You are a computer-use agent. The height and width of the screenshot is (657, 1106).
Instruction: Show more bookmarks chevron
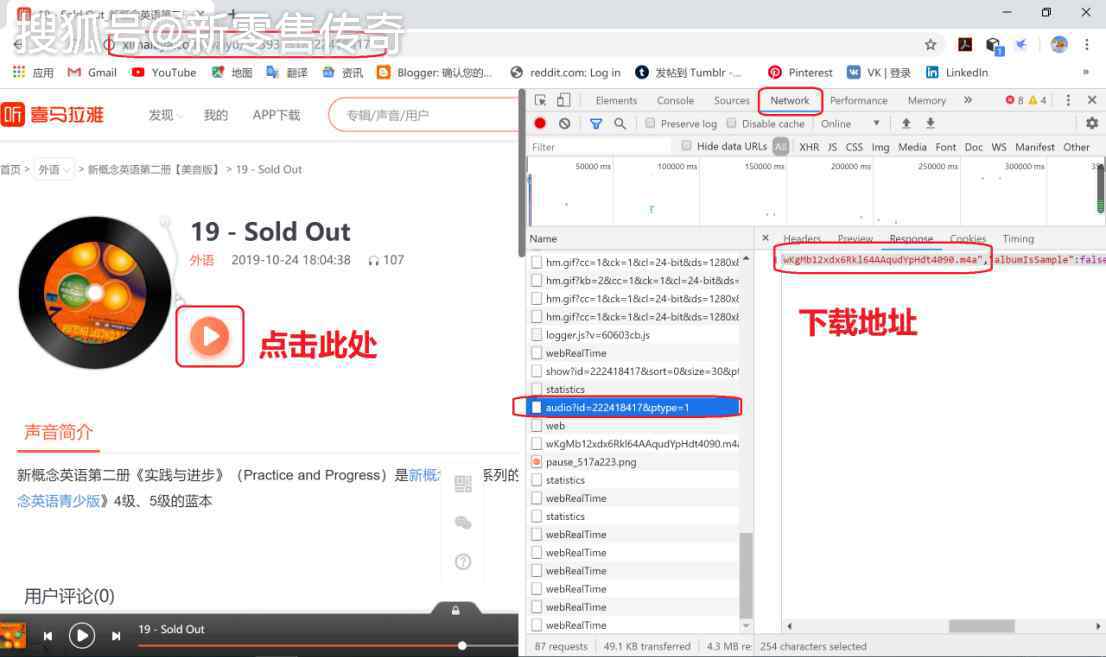coord(1086,72)
